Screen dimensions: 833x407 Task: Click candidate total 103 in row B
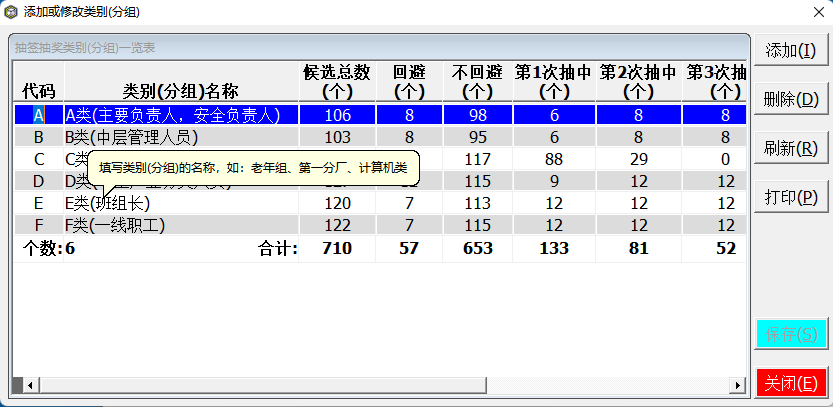tap(337, 137)
